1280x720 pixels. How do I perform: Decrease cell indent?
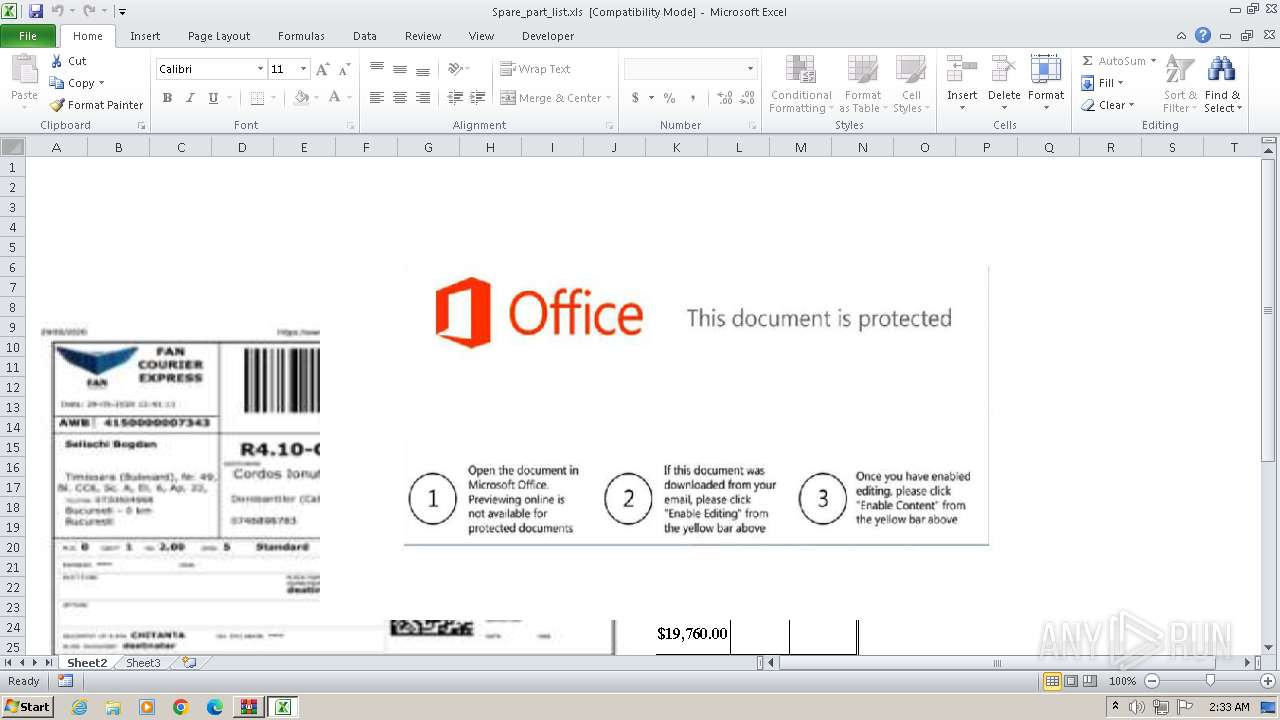click(x=455, y=98)
